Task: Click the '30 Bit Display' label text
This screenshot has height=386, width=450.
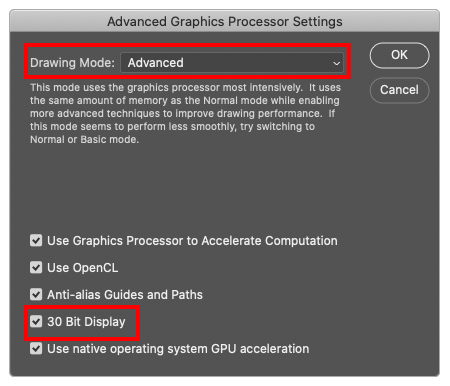Action: coord(86,322)
